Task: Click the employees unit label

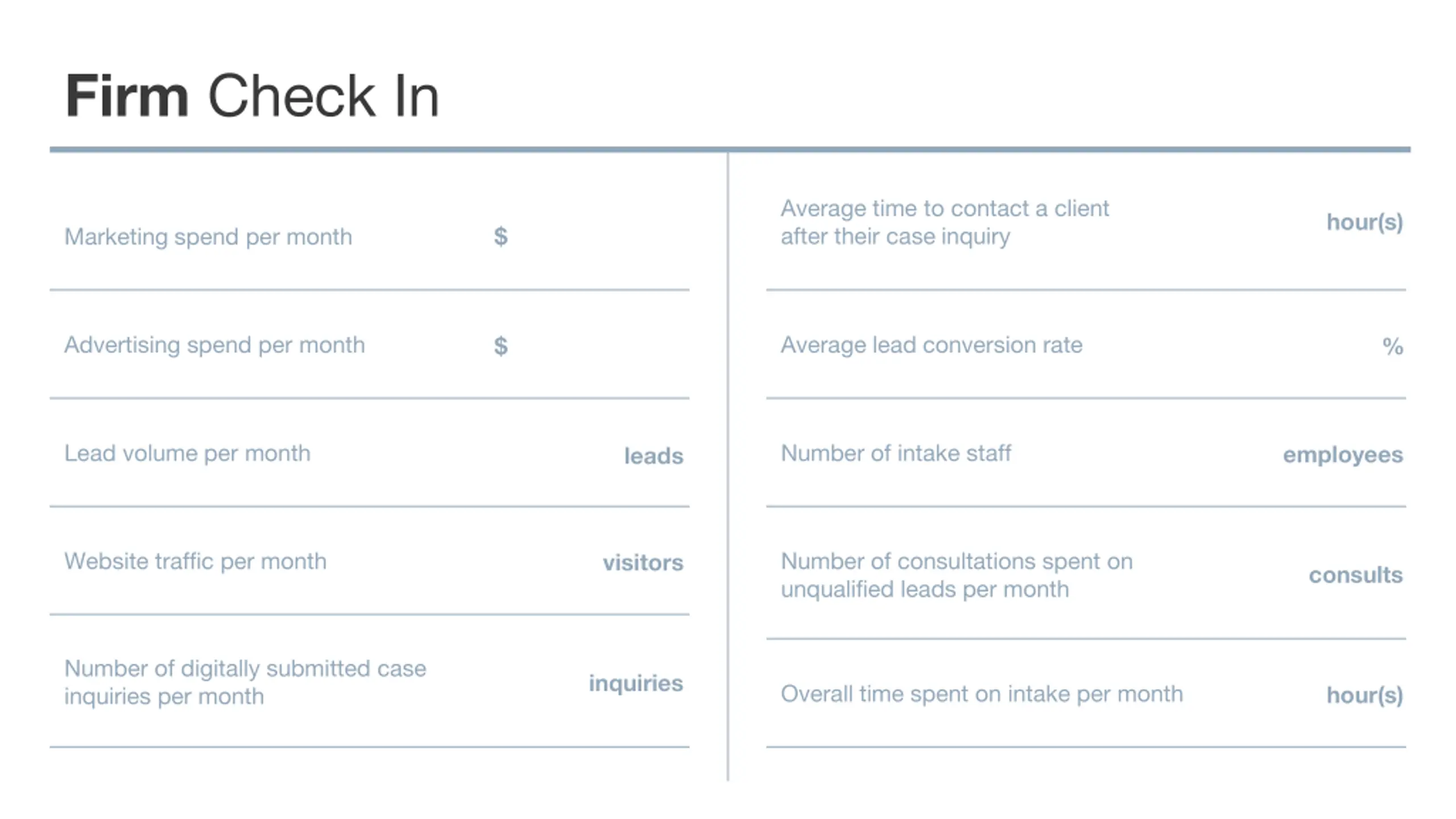Action: (1343, 454)
